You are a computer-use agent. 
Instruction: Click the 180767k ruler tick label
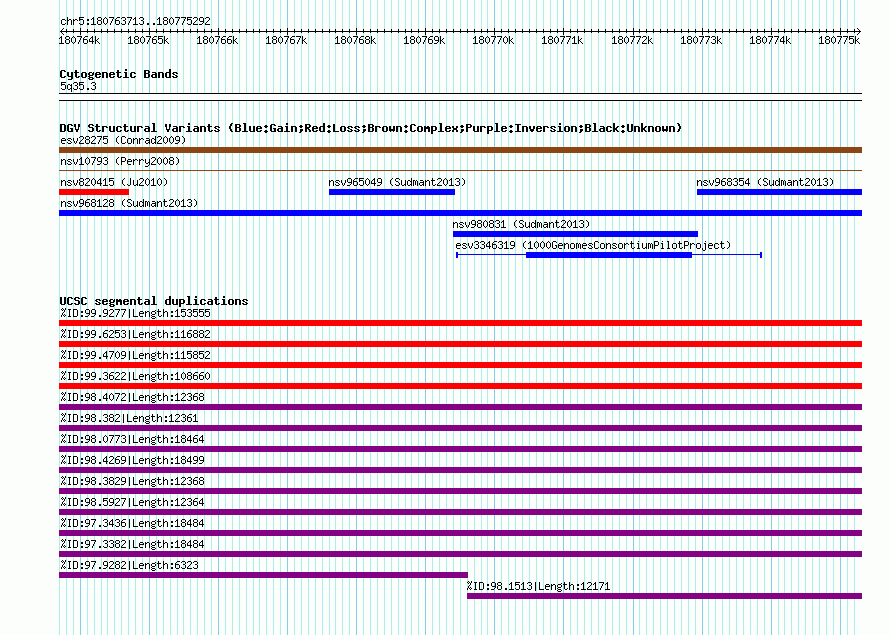286,40
